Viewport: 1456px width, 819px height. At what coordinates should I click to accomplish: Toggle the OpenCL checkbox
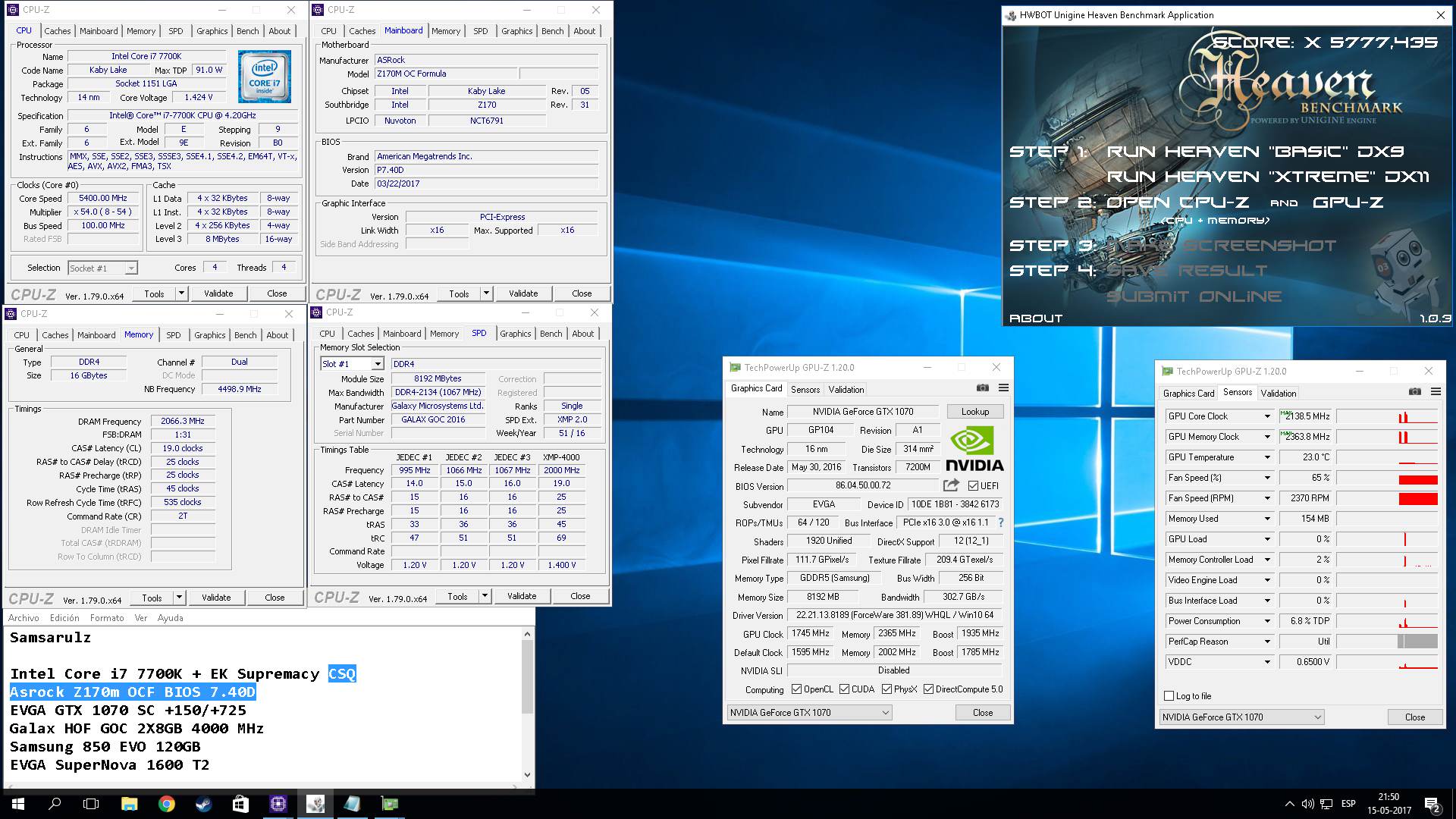[796, 689]
